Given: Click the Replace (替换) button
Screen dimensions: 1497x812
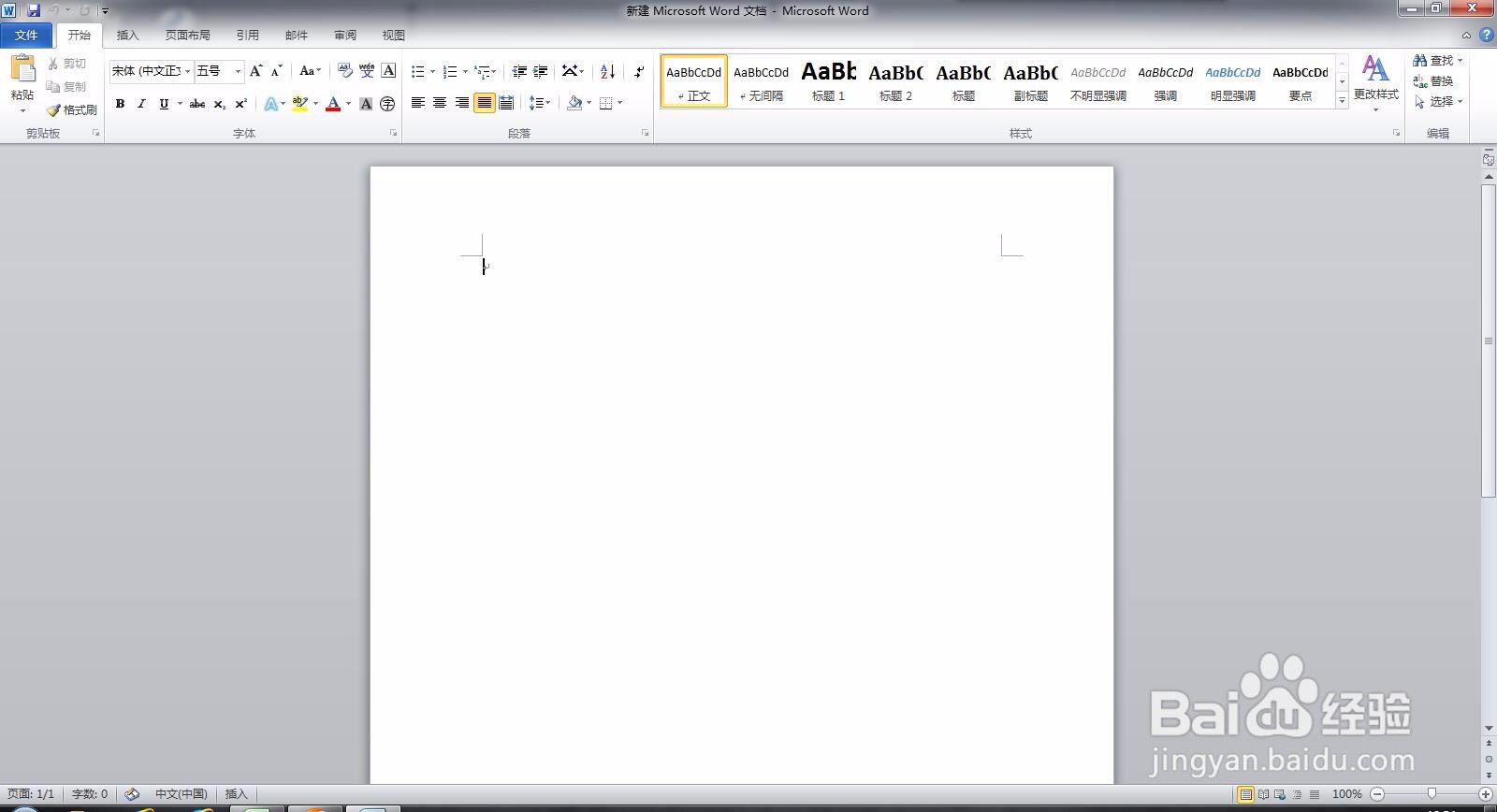Looking at the screenshot, I should (x=1433, y=81).
